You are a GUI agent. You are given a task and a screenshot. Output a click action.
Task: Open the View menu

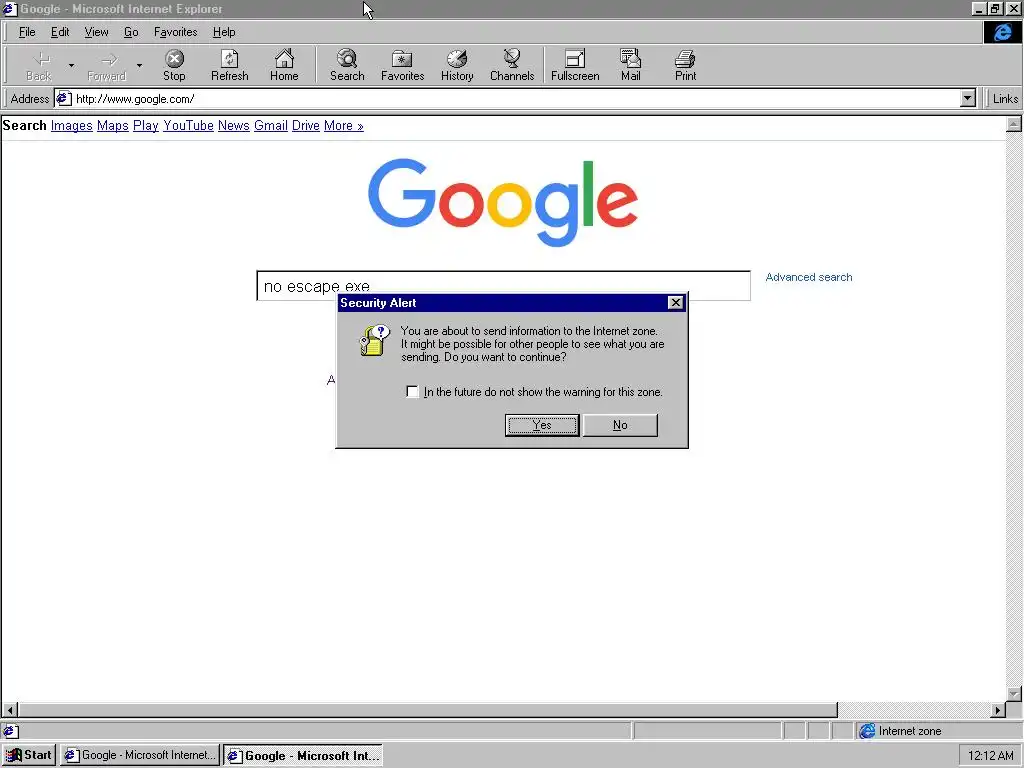click(x=96, y=32)
